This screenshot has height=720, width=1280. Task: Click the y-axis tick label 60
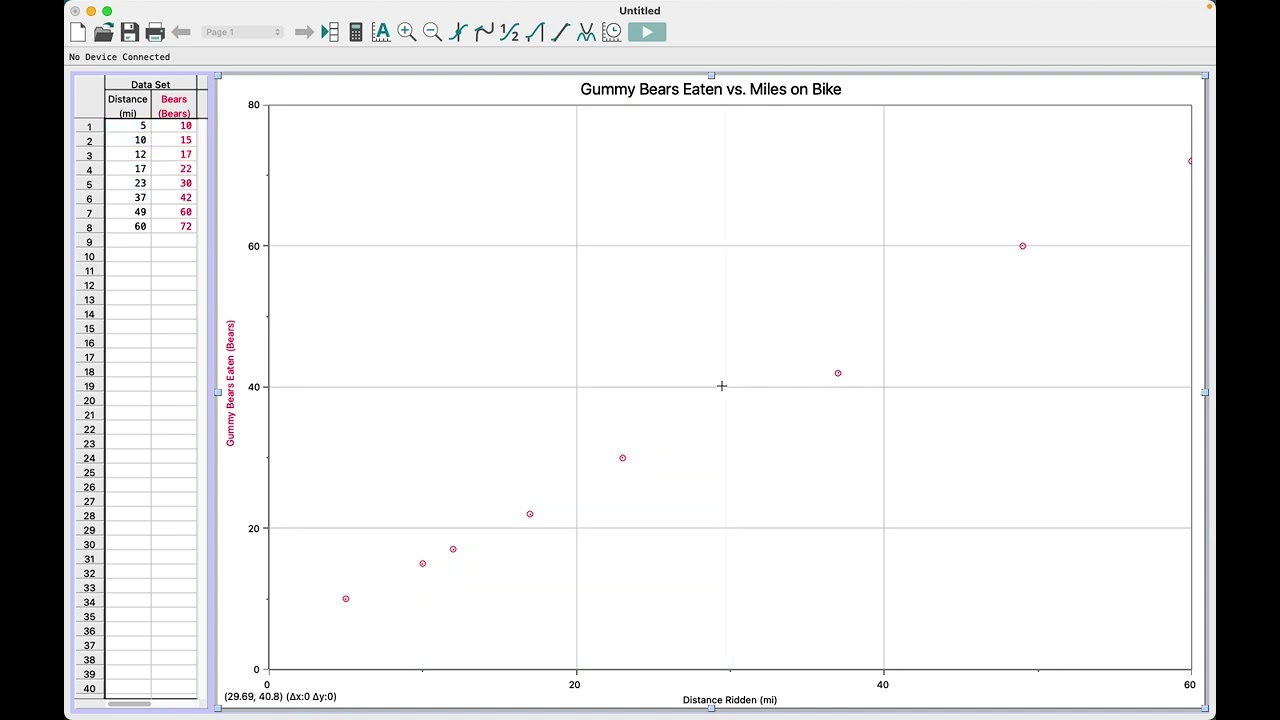pyautogui.click(x=254, y=246)
